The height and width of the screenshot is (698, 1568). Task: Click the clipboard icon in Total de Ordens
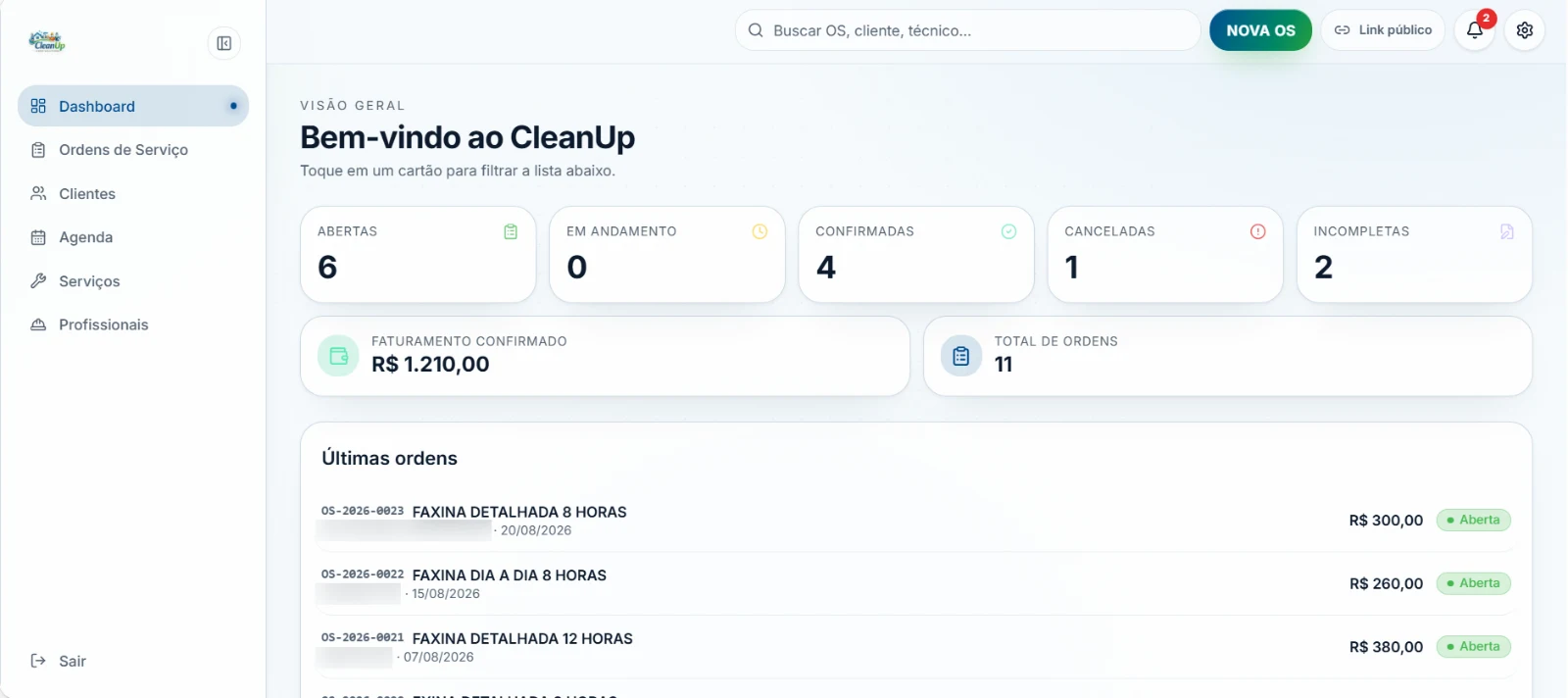coord(961,356)
